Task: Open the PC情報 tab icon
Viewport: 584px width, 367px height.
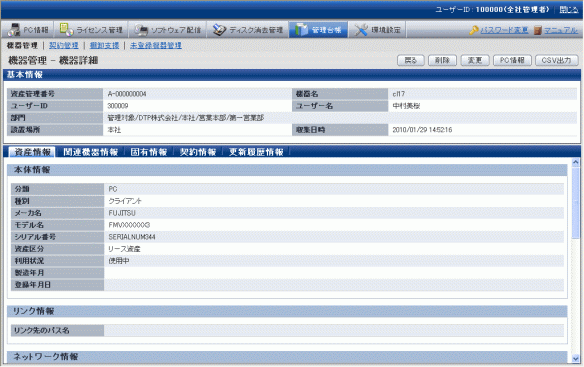Action: click(x=14, y=30)
